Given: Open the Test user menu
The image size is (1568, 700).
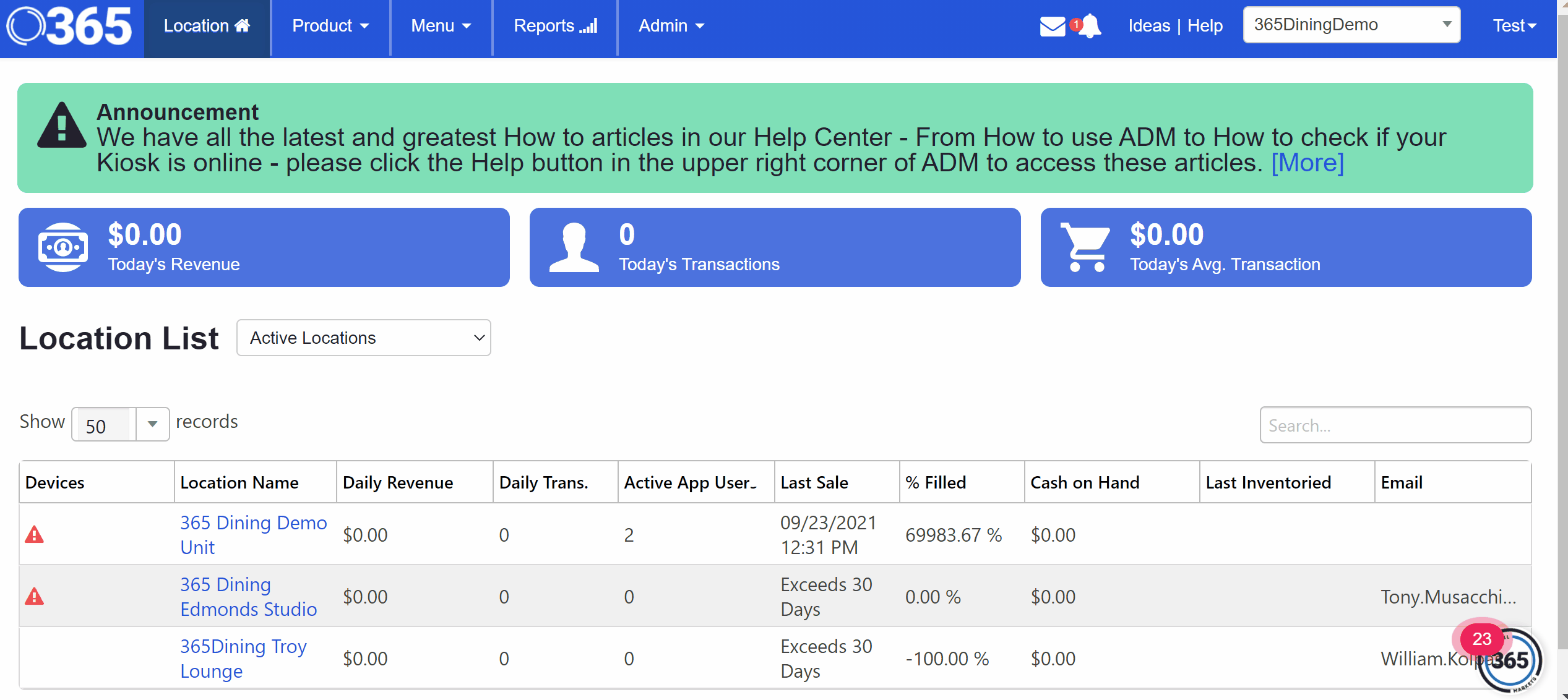Looking at the screenshot, I should pos(1514,26).
